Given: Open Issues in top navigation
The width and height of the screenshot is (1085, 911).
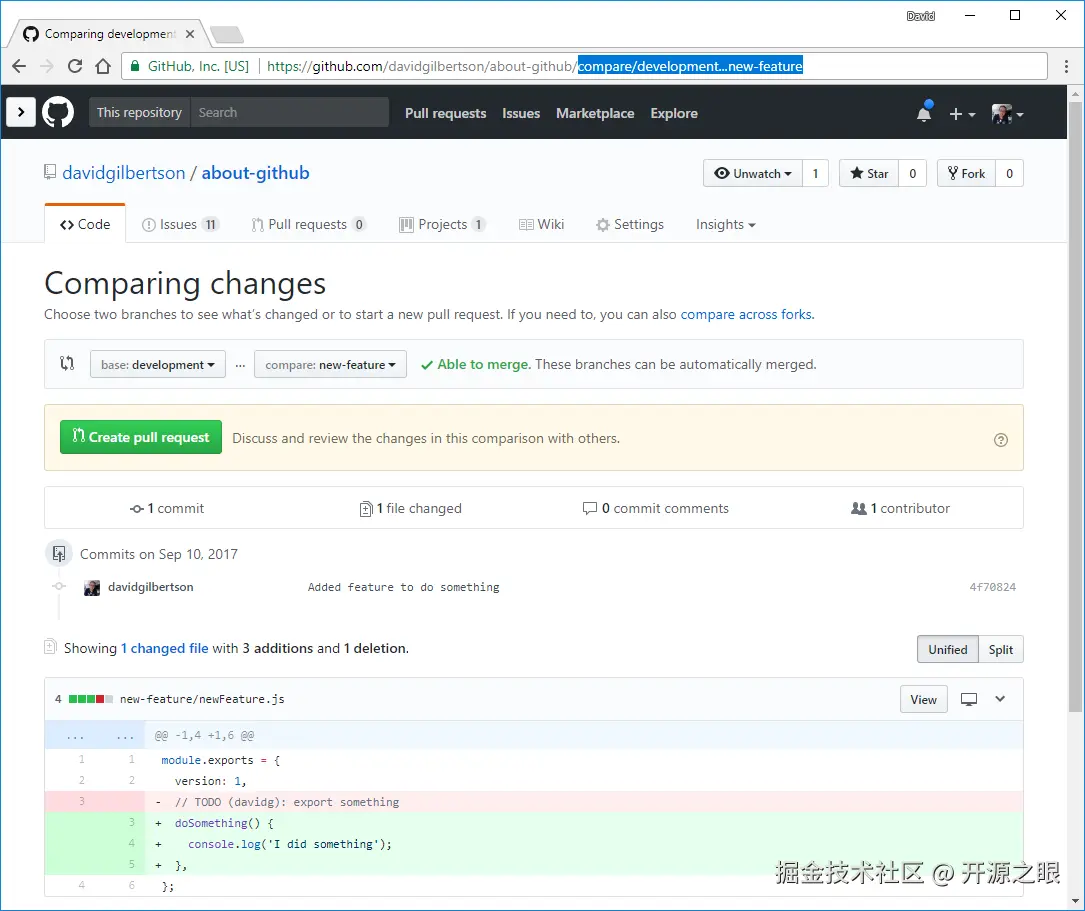Looking at the screenshot, I should (521, 113).
